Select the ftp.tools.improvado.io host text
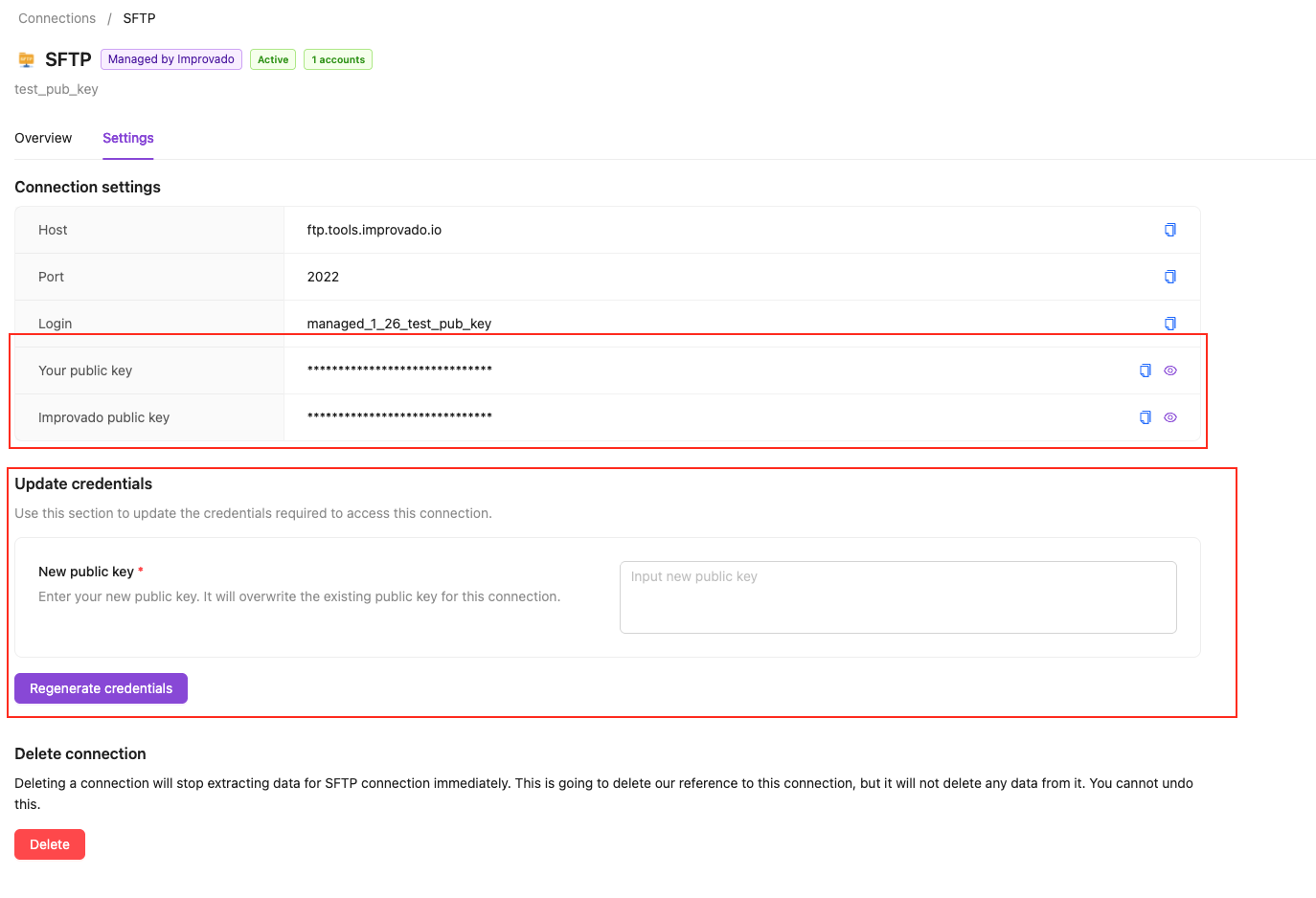Image resolution: width=1316 pixels, height=898 pixels. 374,230
